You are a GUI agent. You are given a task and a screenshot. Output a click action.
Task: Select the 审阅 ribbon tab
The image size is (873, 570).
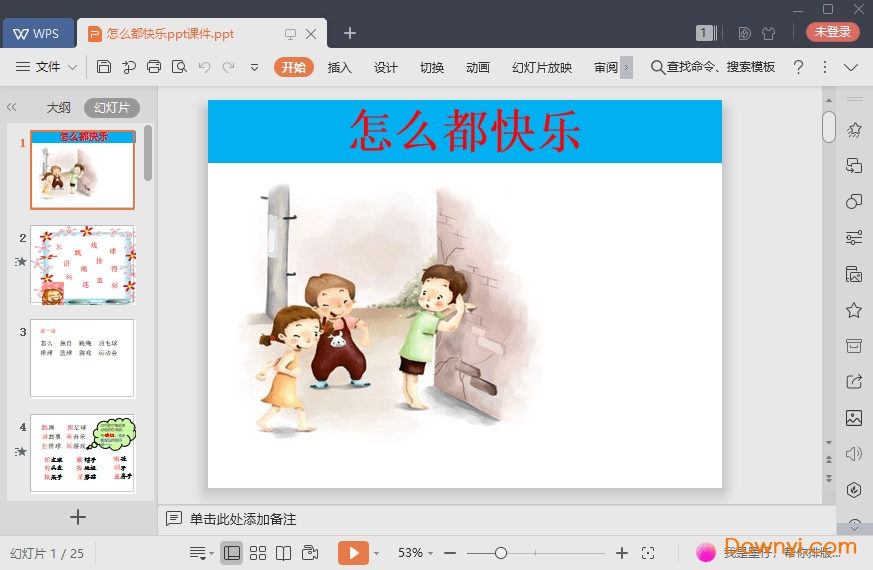(x=606, y=67)
